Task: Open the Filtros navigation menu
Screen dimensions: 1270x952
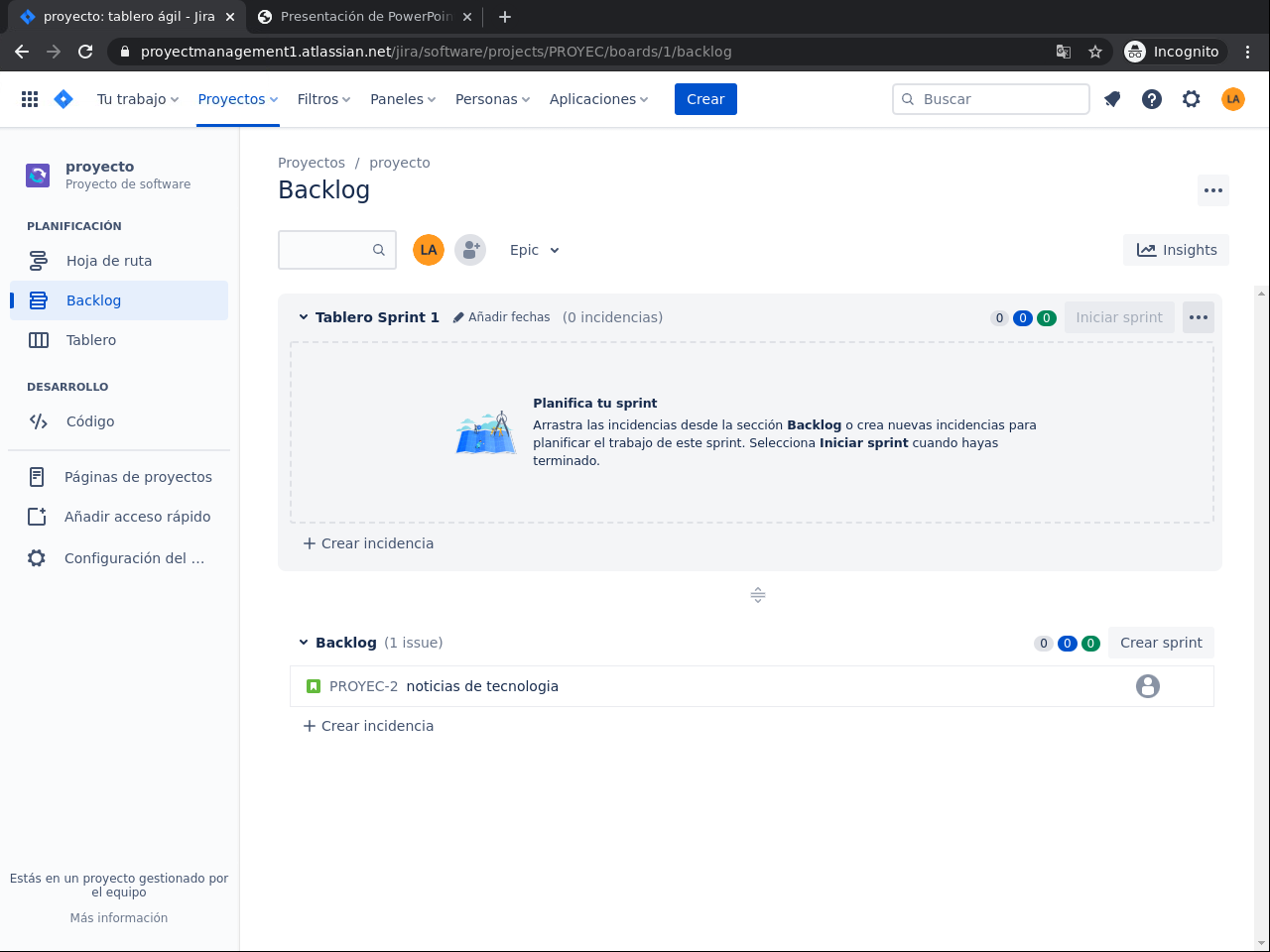Action: (x=323, y=99)
